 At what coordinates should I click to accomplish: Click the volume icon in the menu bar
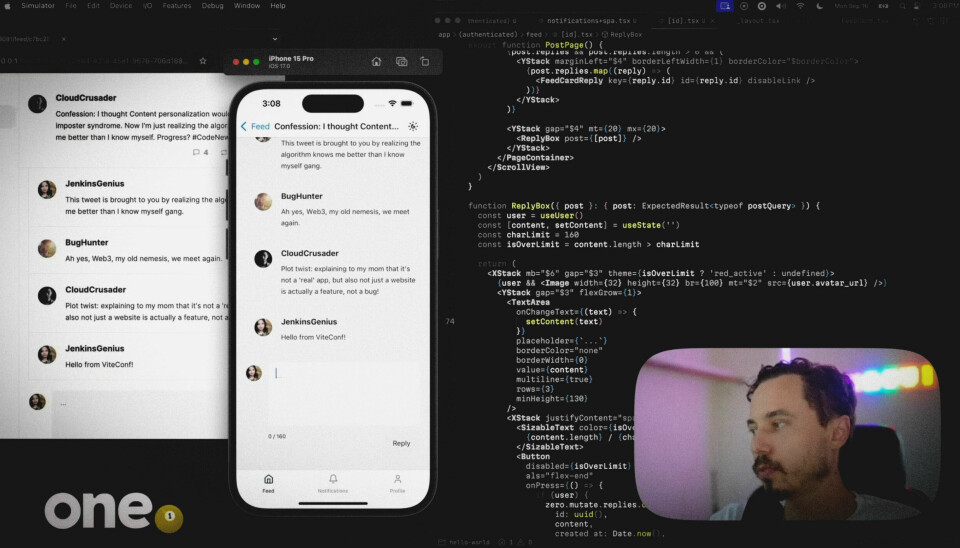[x=781, y=6]
